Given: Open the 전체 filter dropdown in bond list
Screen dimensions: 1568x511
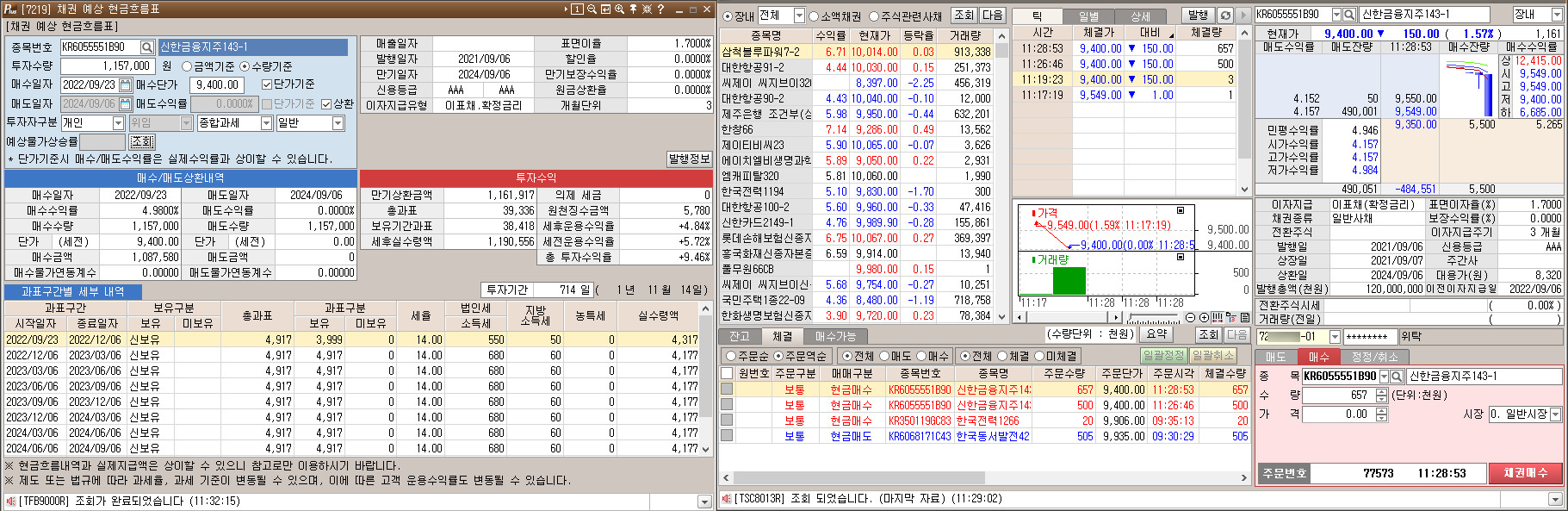Looking at the screenshot, I should [799, 16].
